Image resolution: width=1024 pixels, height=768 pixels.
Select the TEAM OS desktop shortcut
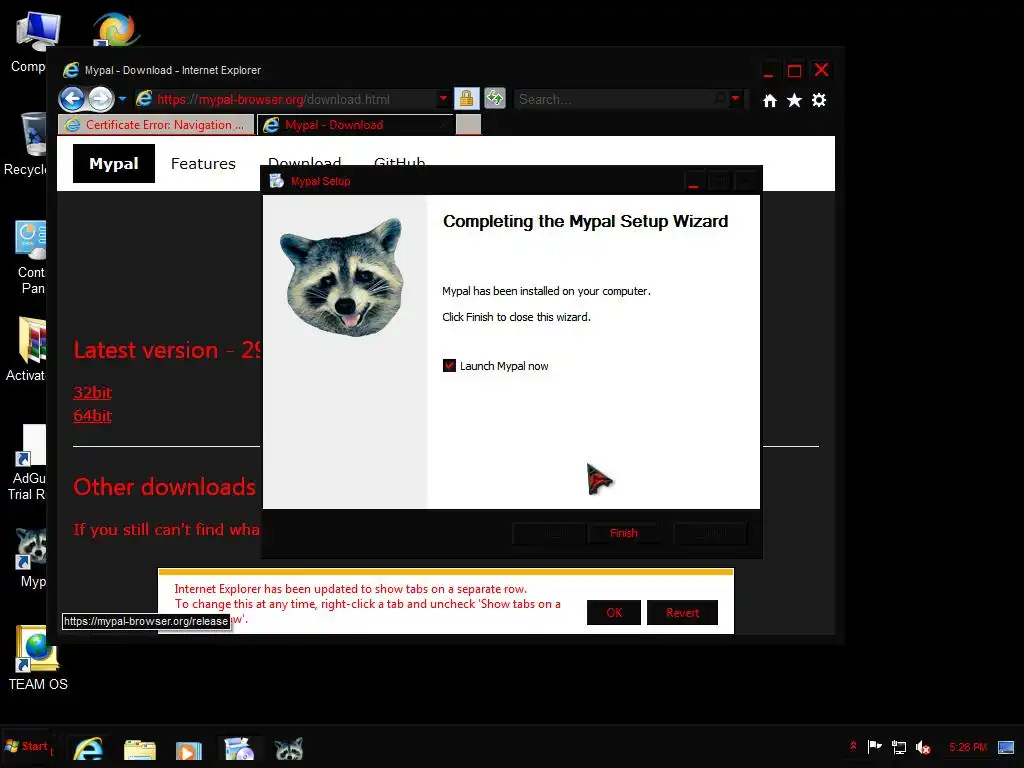pos(38,658)
